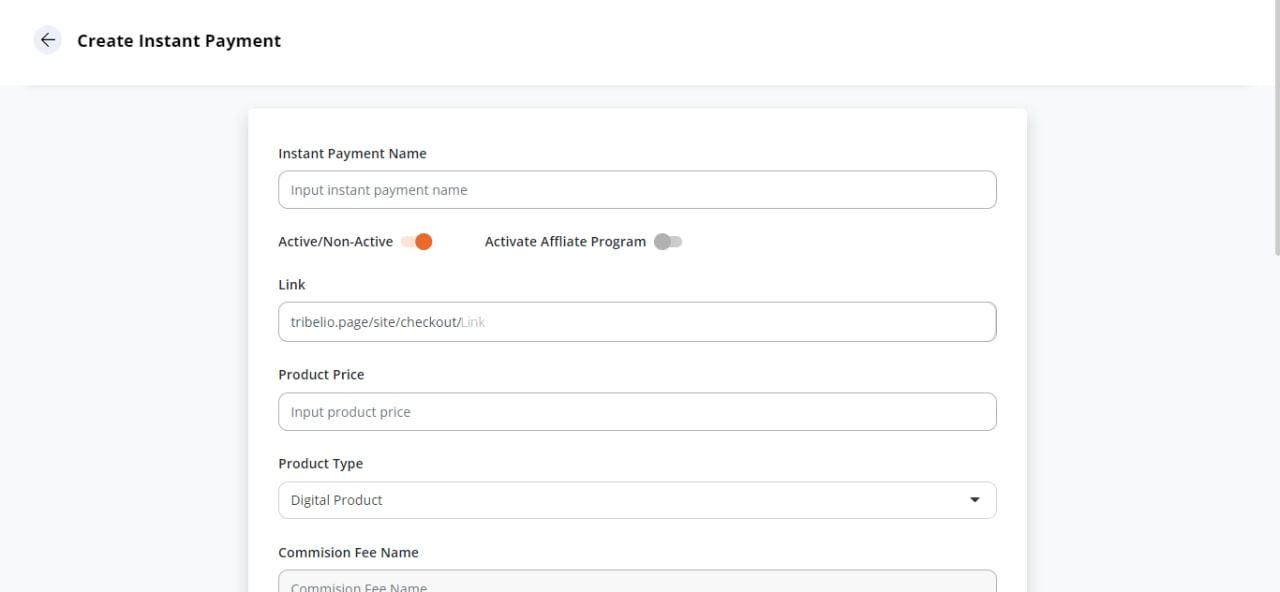Focus the Link input field
Viewport: 1280px width, 592px height.
637,322
